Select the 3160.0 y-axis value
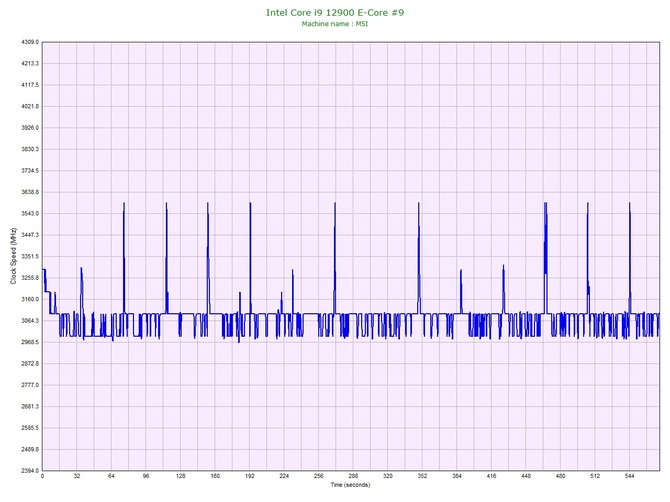670x502 pixels. [x=30, y=299]
